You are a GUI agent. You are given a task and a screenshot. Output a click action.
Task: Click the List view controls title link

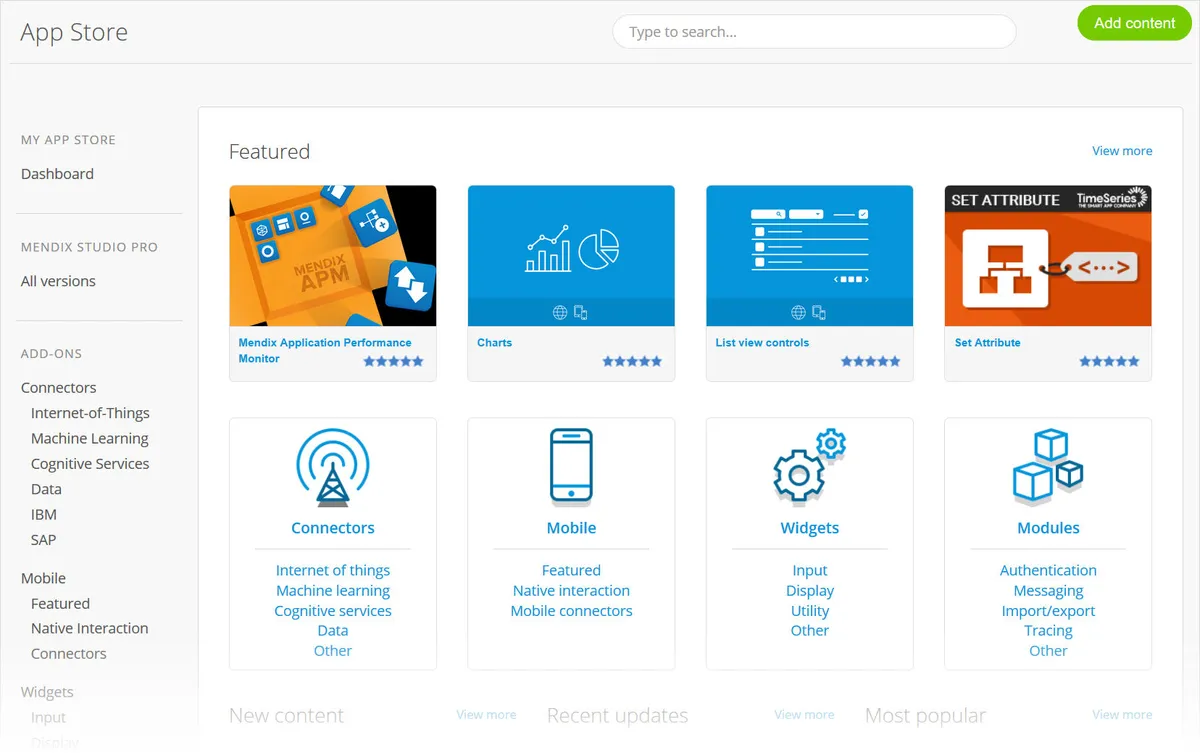pos(762,342)
